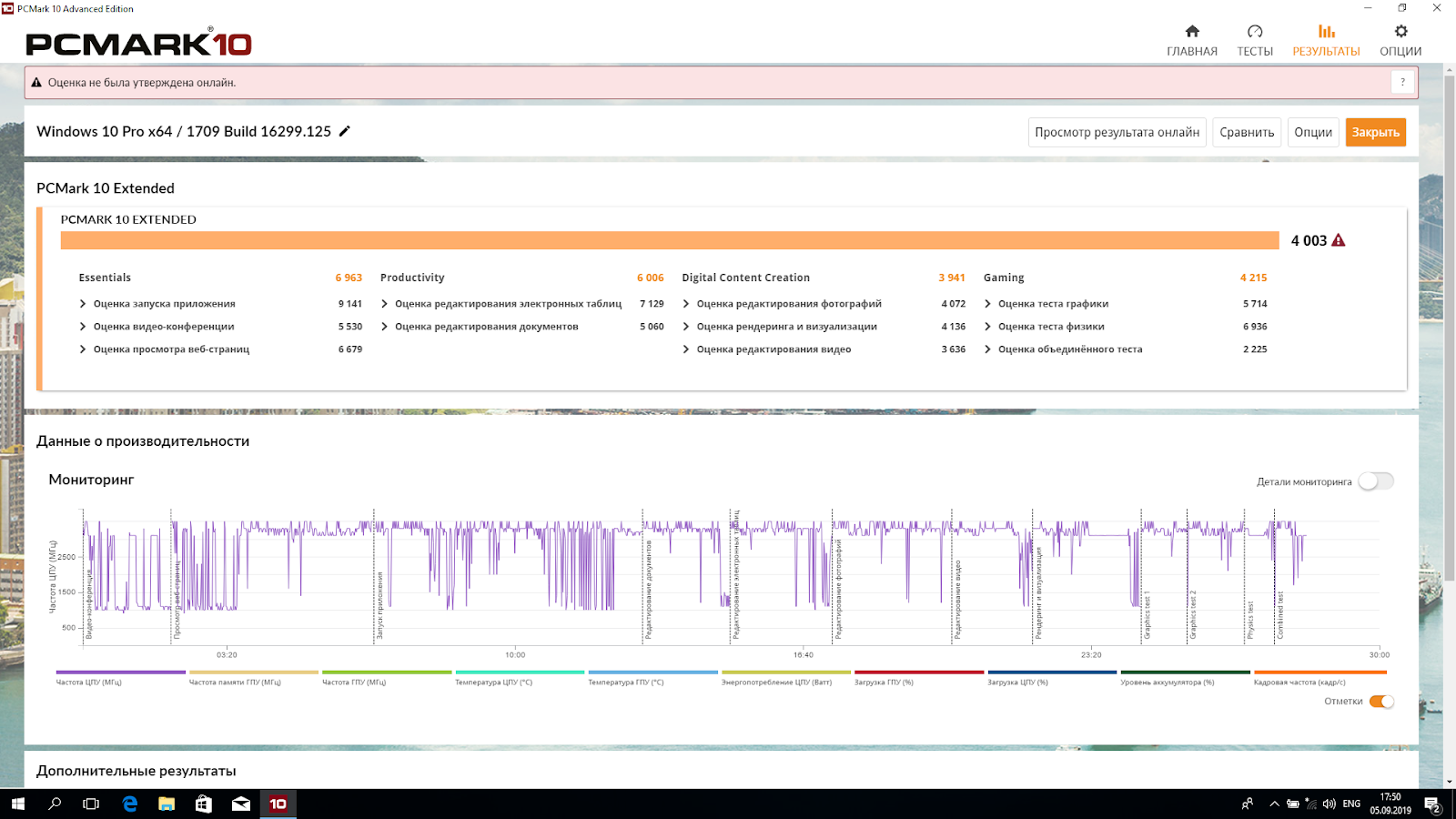Open the Главная home icon
Image resolution: width=1456 pixels, height=819 pixels.
1192,31
